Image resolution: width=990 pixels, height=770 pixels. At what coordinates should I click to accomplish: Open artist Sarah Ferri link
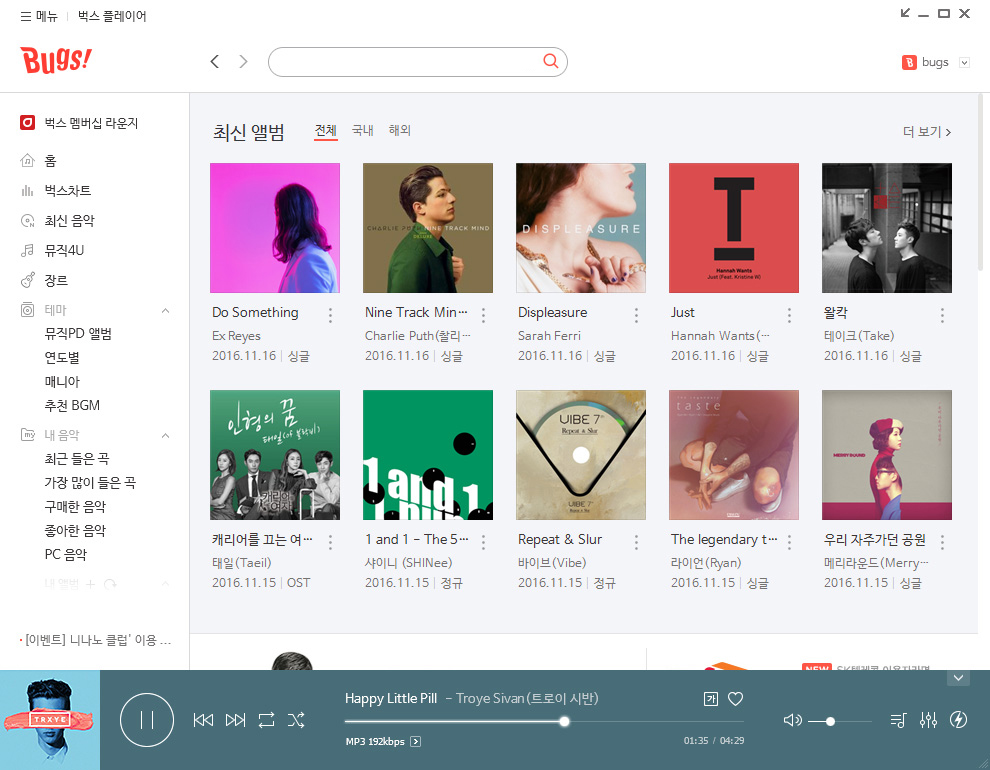[x=549, y=336]
